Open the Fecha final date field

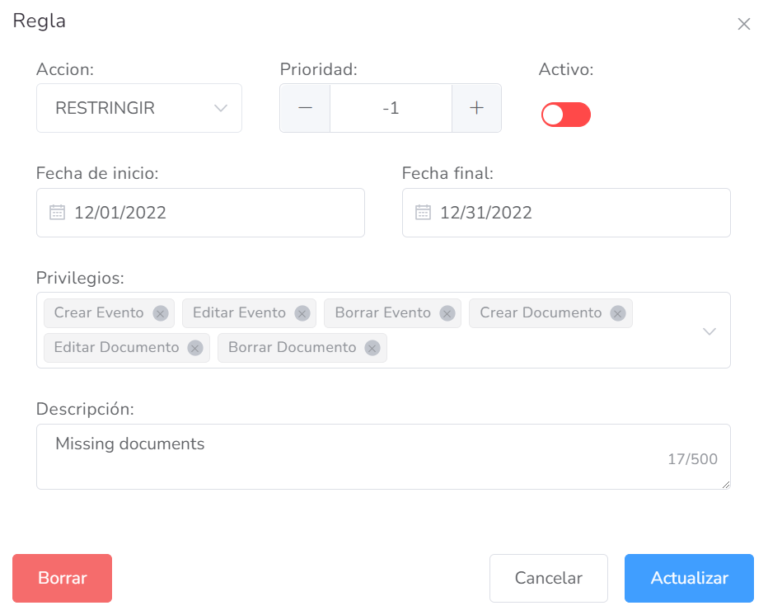575,213
